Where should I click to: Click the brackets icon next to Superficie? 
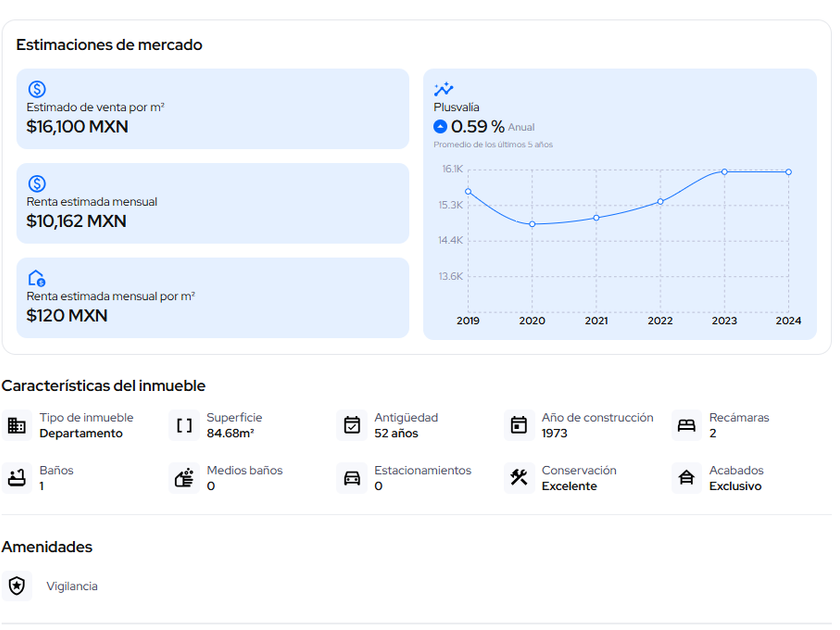184,425
